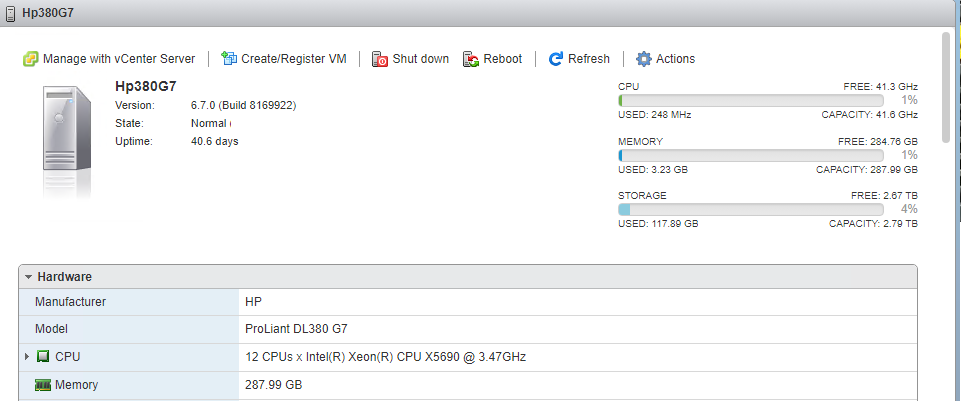This screenshot has height=409, width=961.
Task: Click the green CPU chip icon
Action: (x=43, y=356)
